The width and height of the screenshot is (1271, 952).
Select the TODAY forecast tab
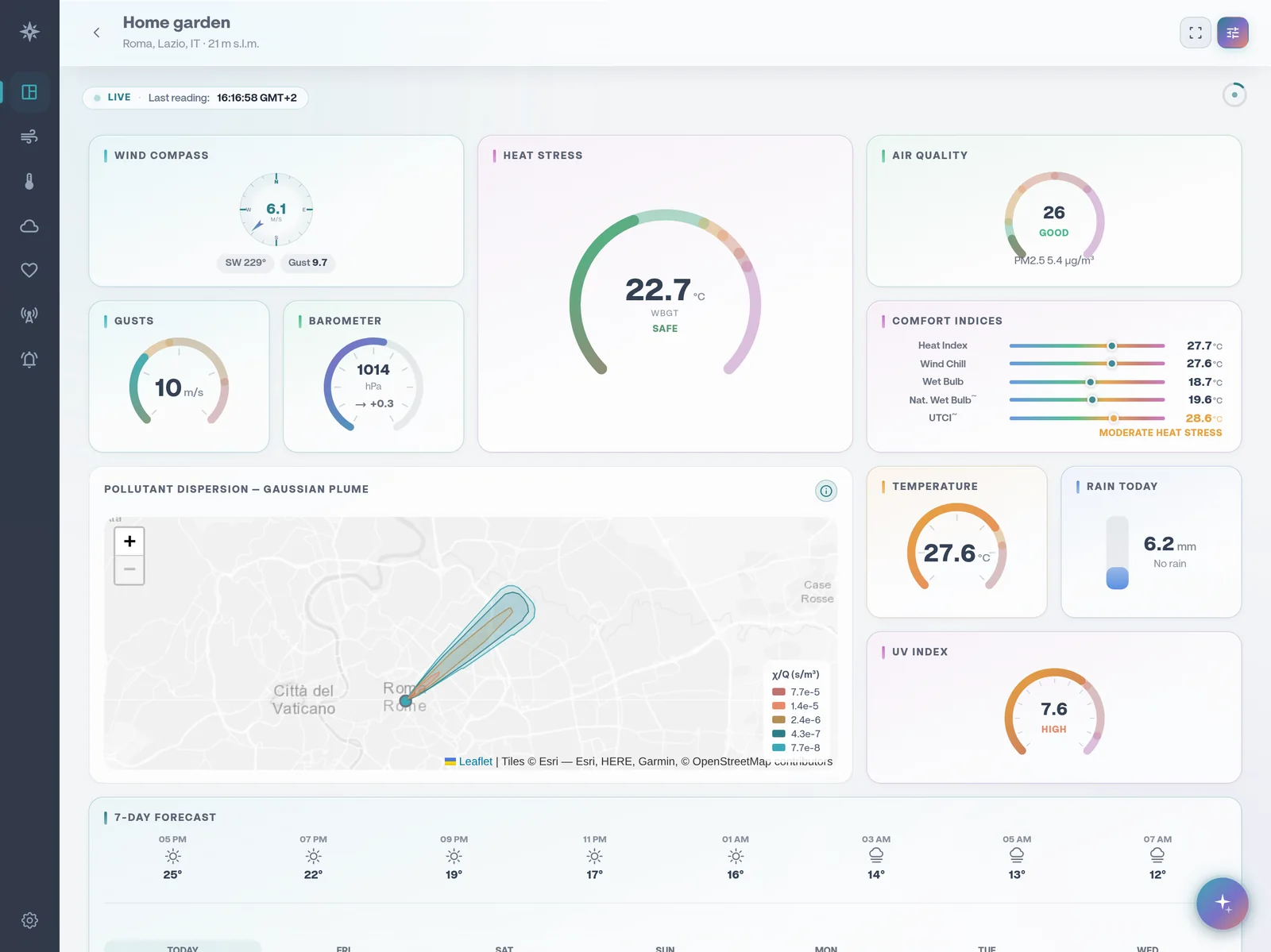click(183, 946)
